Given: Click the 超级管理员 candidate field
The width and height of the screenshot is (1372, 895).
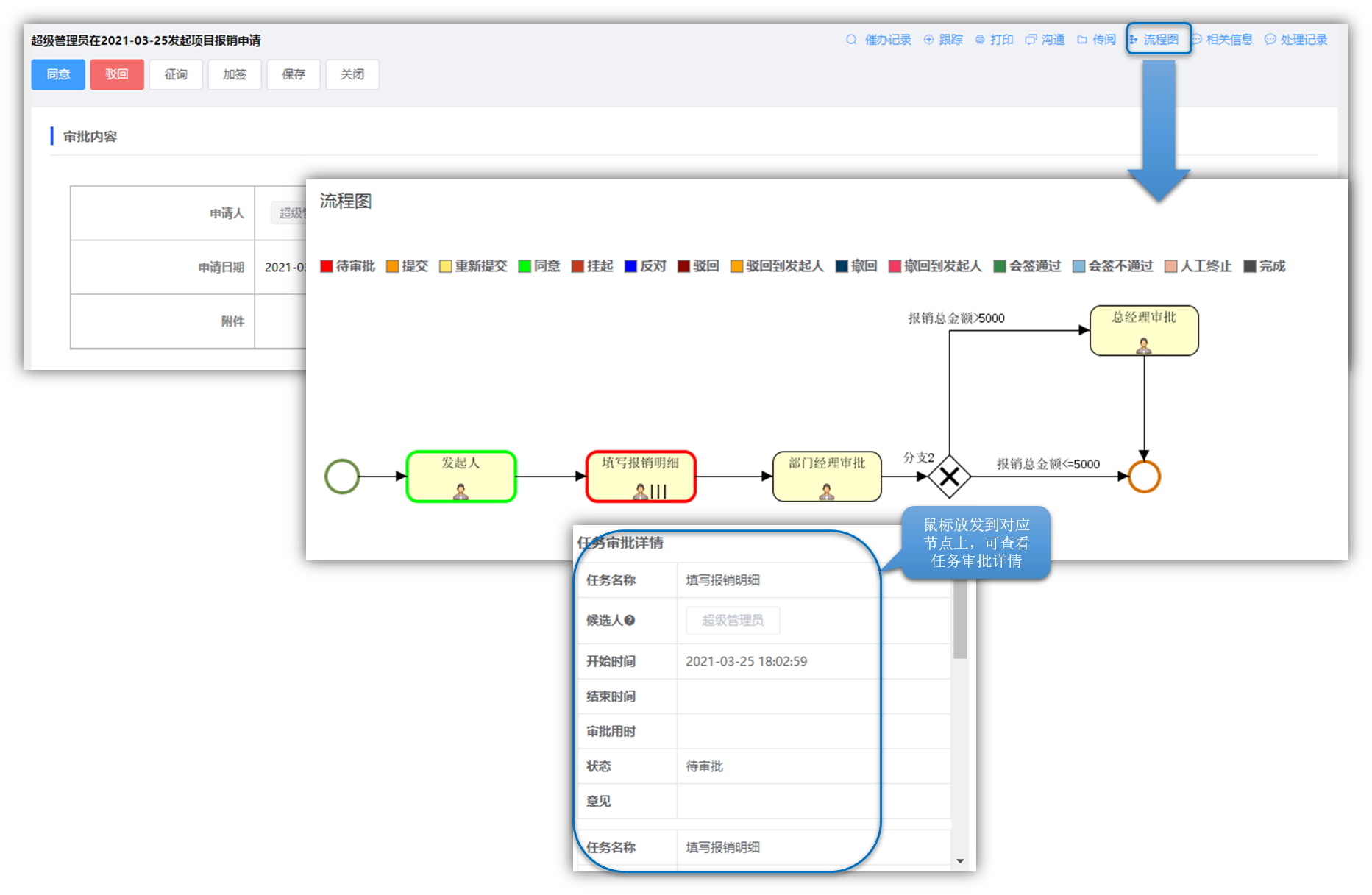Looking at the screenshot, I should (x=733, y=621).
